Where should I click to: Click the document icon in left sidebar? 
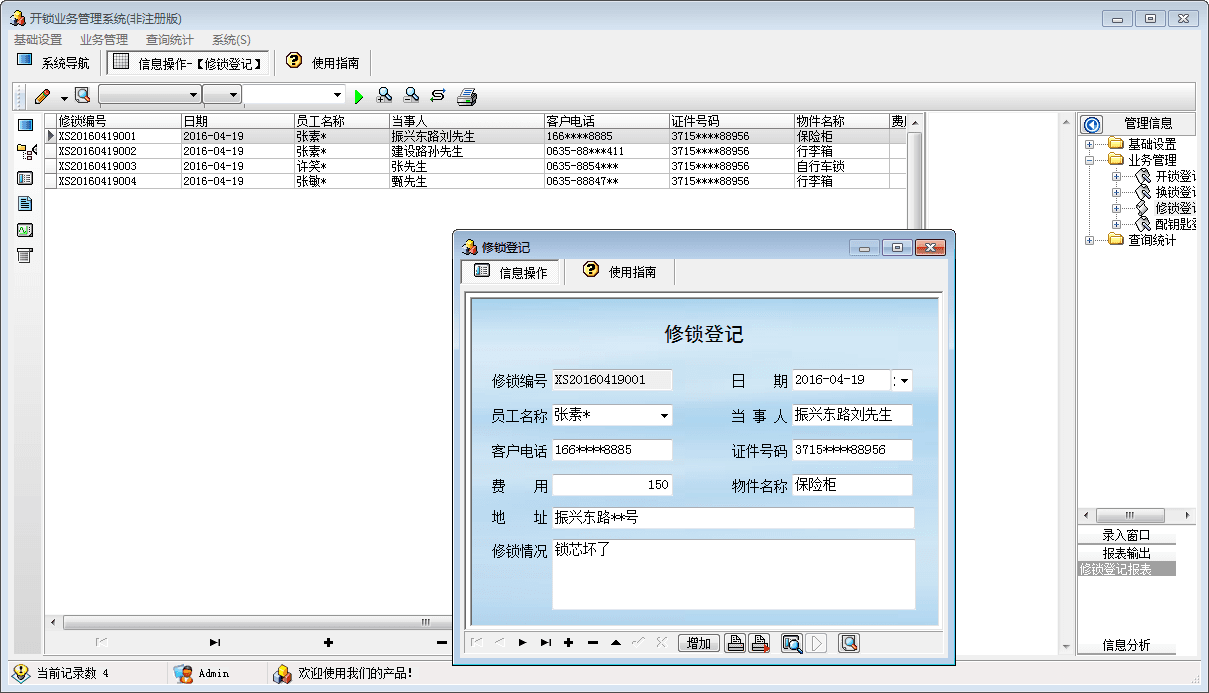tap(25, 204)
